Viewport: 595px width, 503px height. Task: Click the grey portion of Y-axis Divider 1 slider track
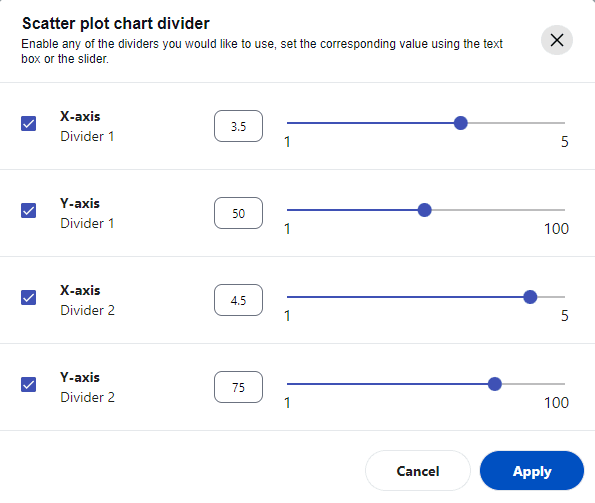coord(498,210)
